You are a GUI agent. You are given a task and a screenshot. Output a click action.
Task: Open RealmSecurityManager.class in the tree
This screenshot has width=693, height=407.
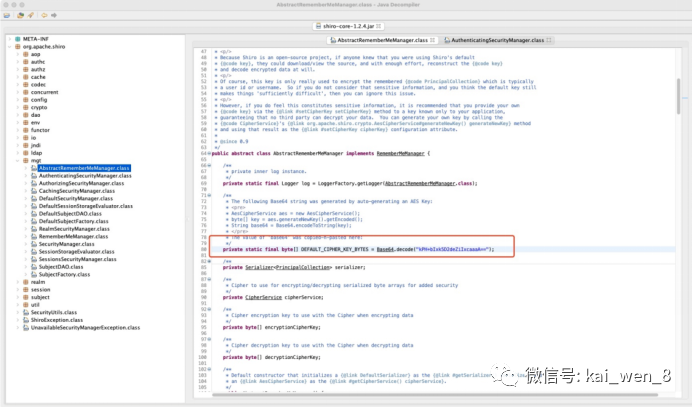point(74,229)
